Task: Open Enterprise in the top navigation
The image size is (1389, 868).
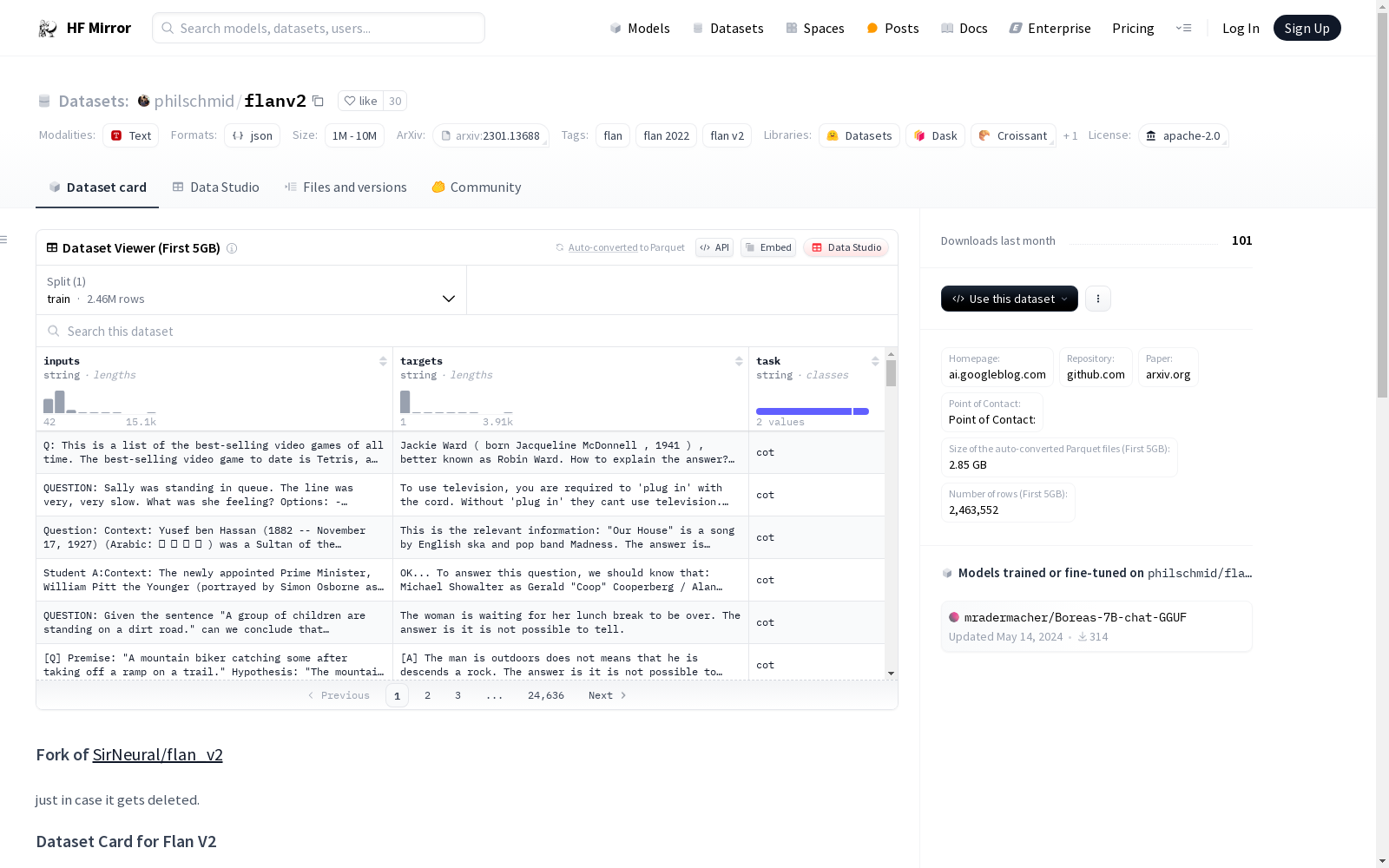Action: coord(1050,28)
